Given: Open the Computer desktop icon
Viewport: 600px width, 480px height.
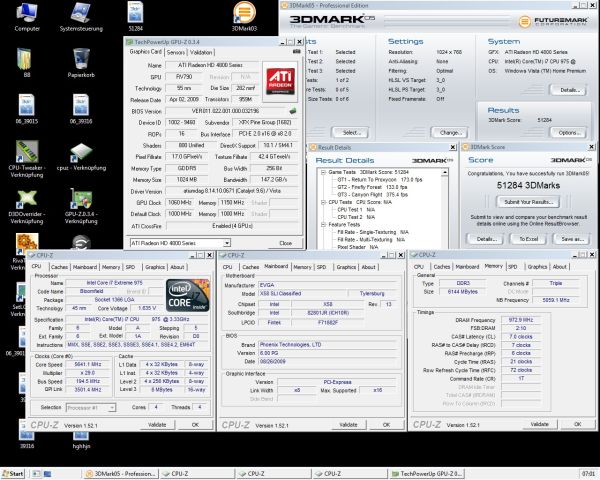Looking at the screenshot, I should click(27, 17).
